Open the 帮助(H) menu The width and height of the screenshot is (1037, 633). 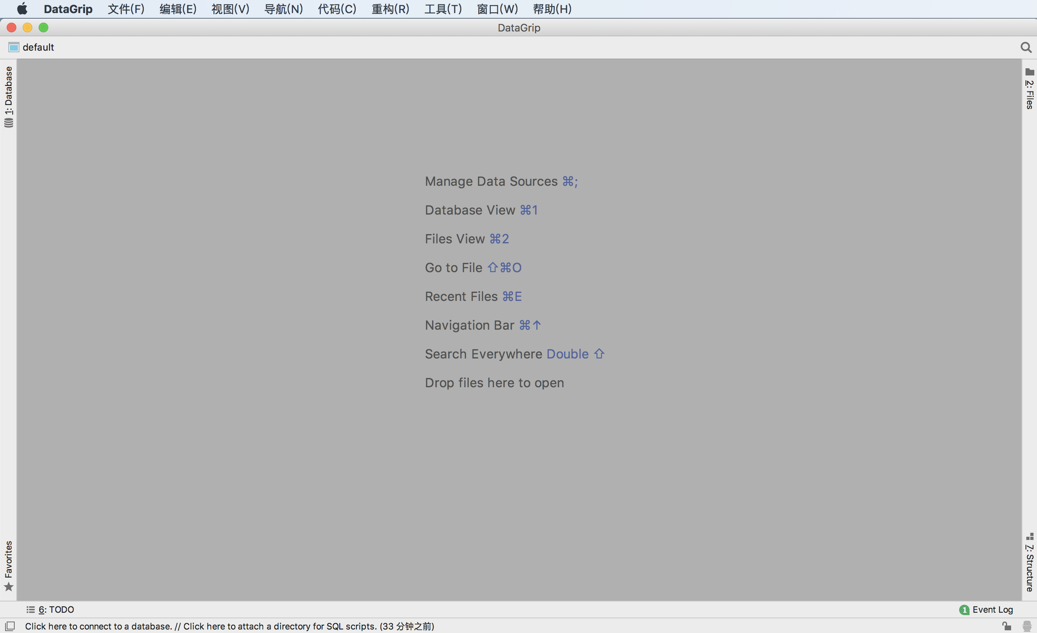[x=552, y=9]
